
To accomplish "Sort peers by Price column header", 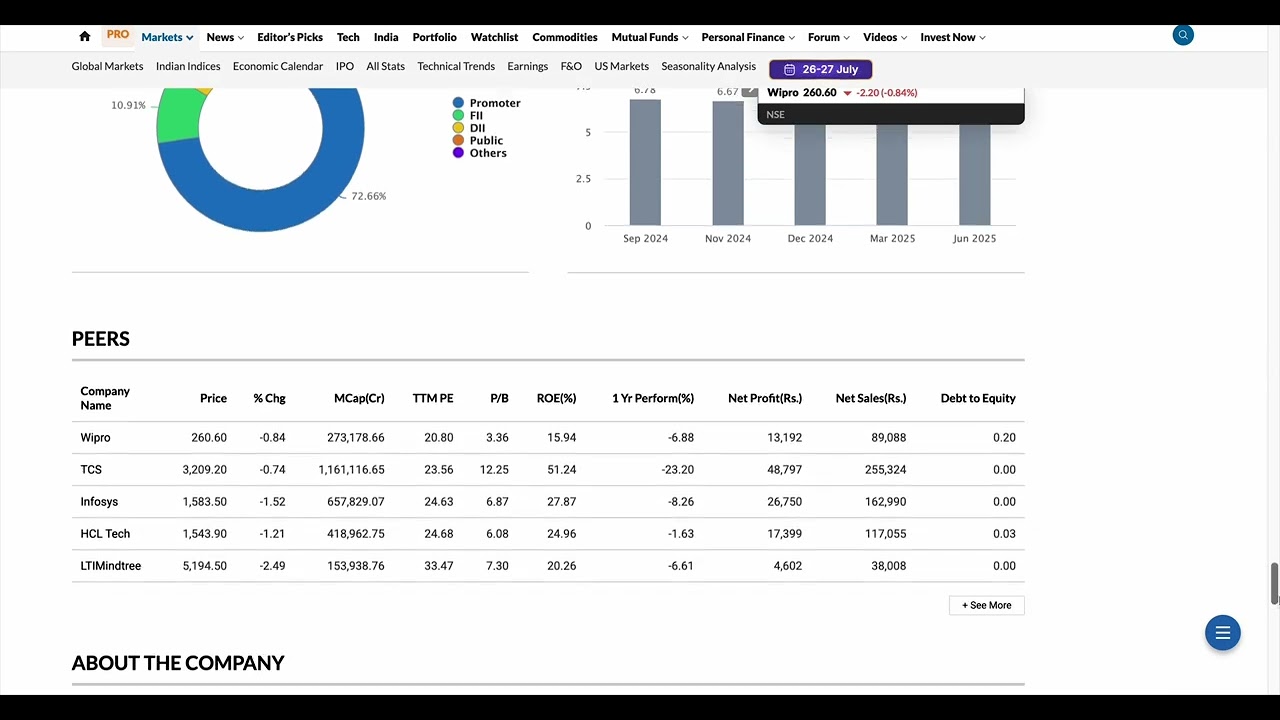I will (x=213, y=398).
